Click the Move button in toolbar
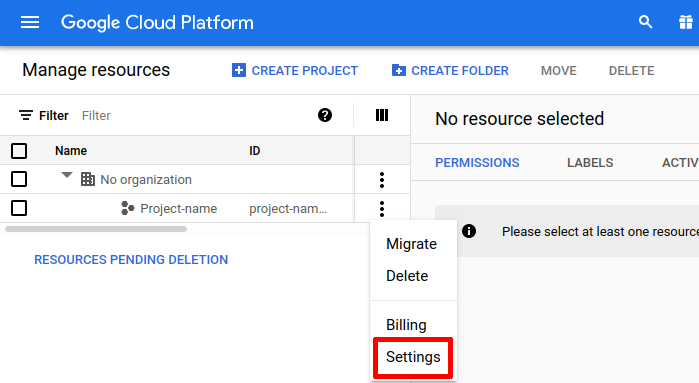This screenshot has width=699, height=383. 559,70
